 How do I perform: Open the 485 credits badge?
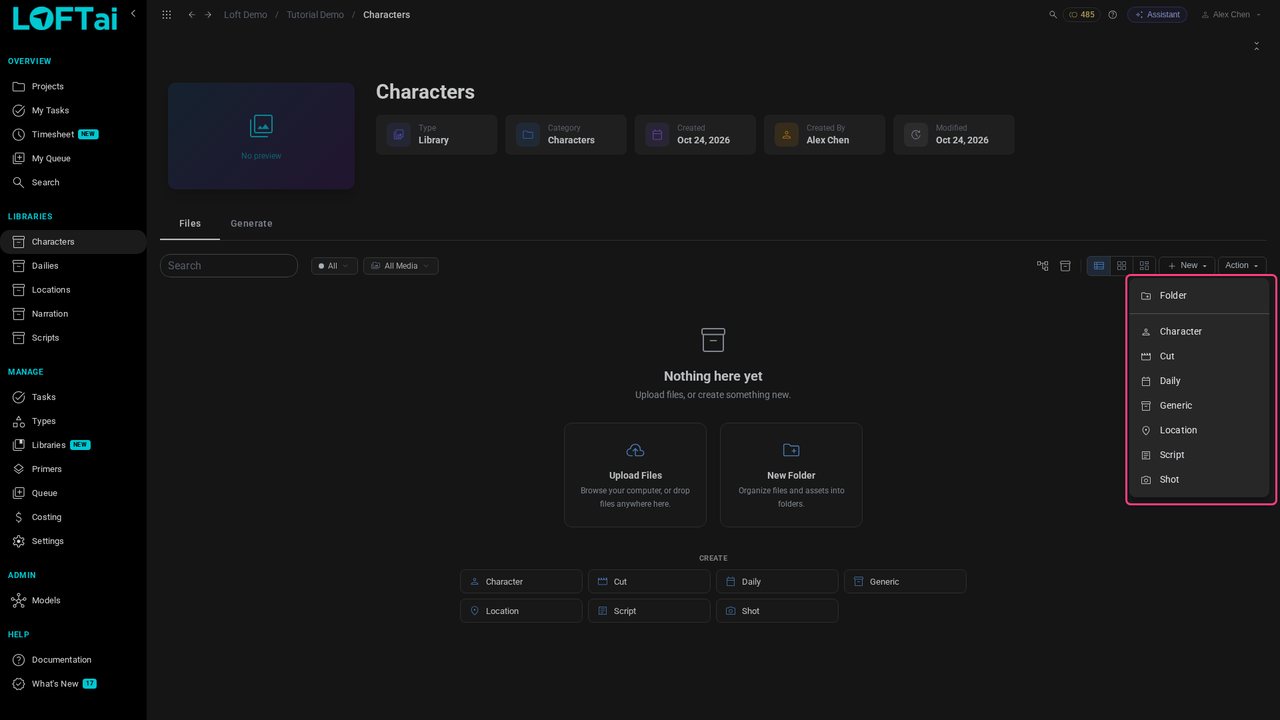tap(1082, 15)
